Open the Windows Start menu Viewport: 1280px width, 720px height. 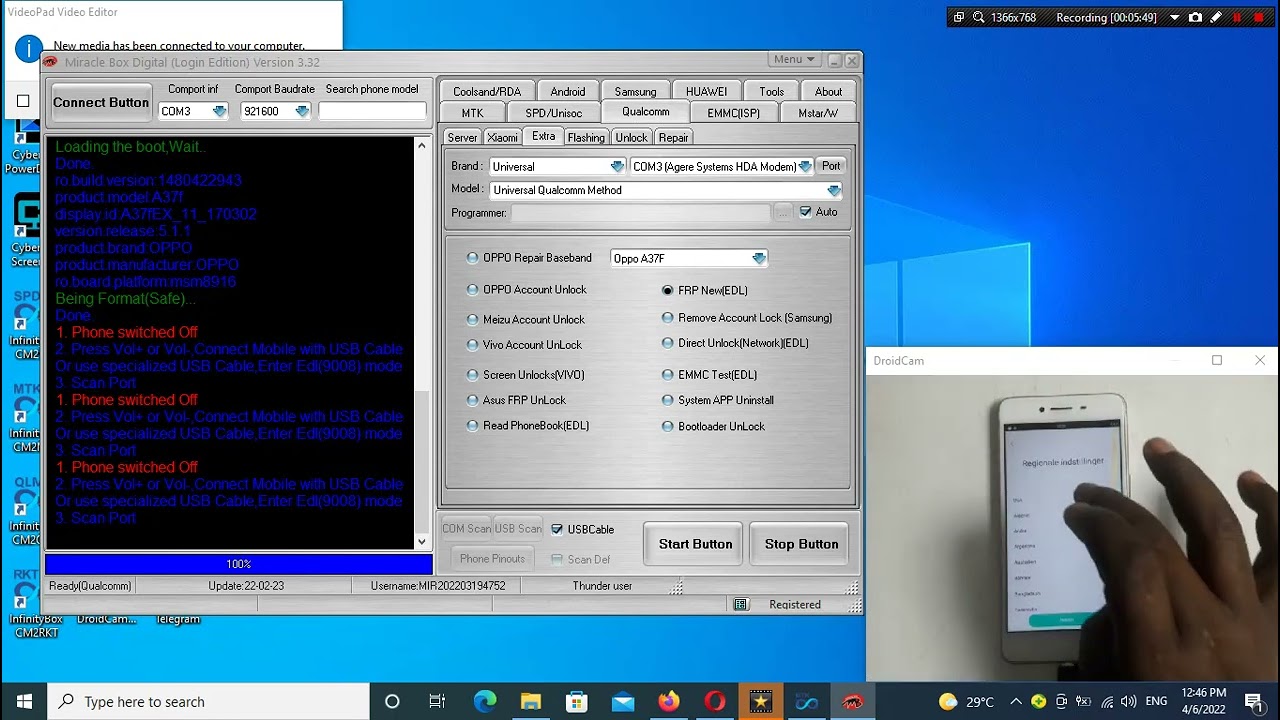click(24, 701)
